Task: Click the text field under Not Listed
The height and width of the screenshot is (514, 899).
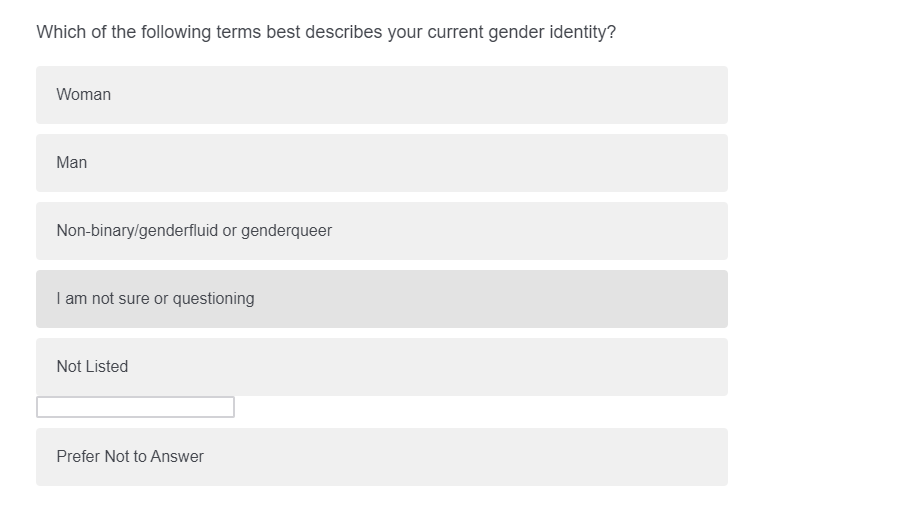Action: [x=135, y=407]
